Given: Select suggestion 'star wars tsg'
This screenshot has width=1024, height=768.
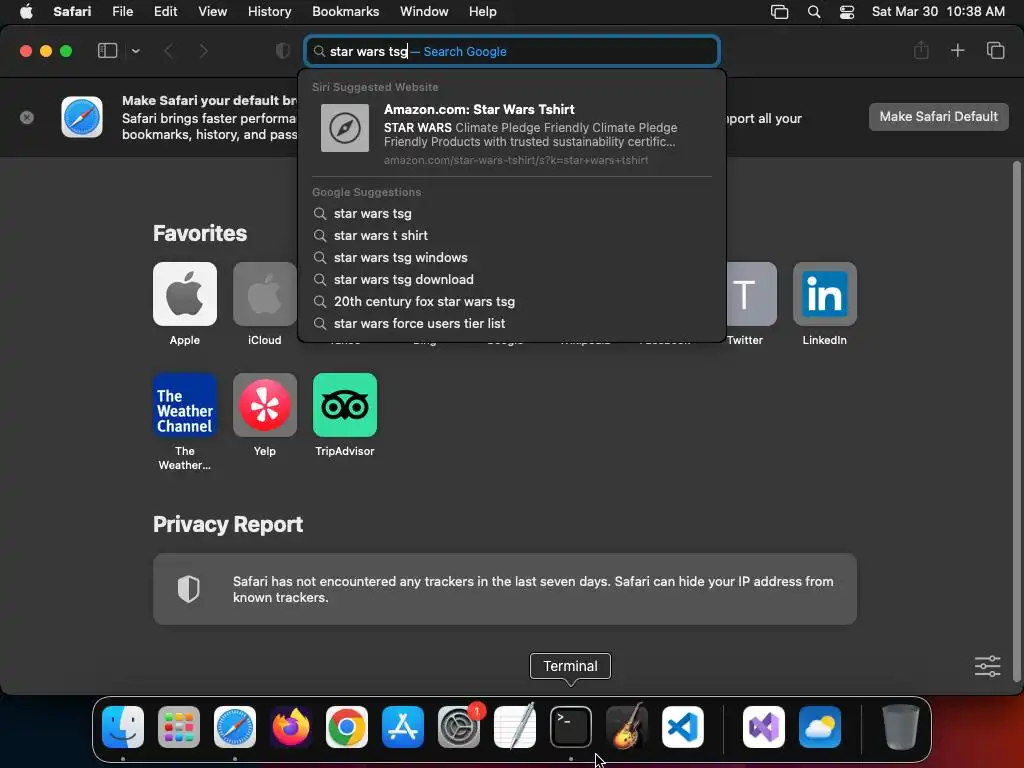Looking at the screenshot, I should click(x=512, y=214).
